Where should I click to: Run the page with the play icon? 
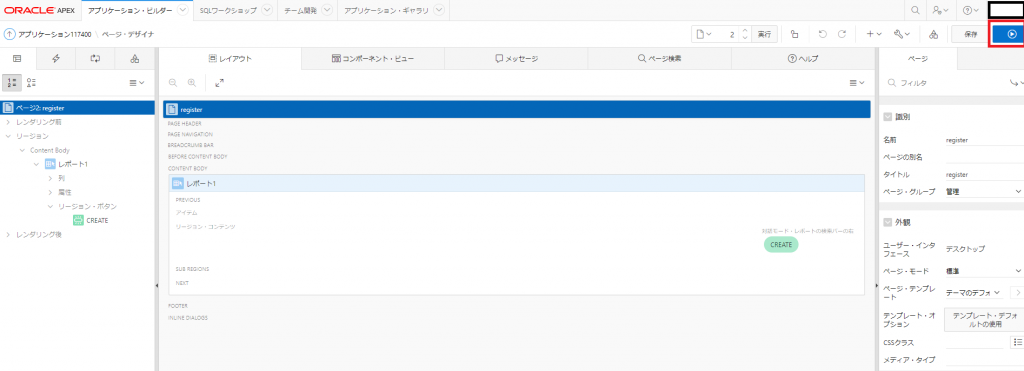click(x=1011, y=35)
